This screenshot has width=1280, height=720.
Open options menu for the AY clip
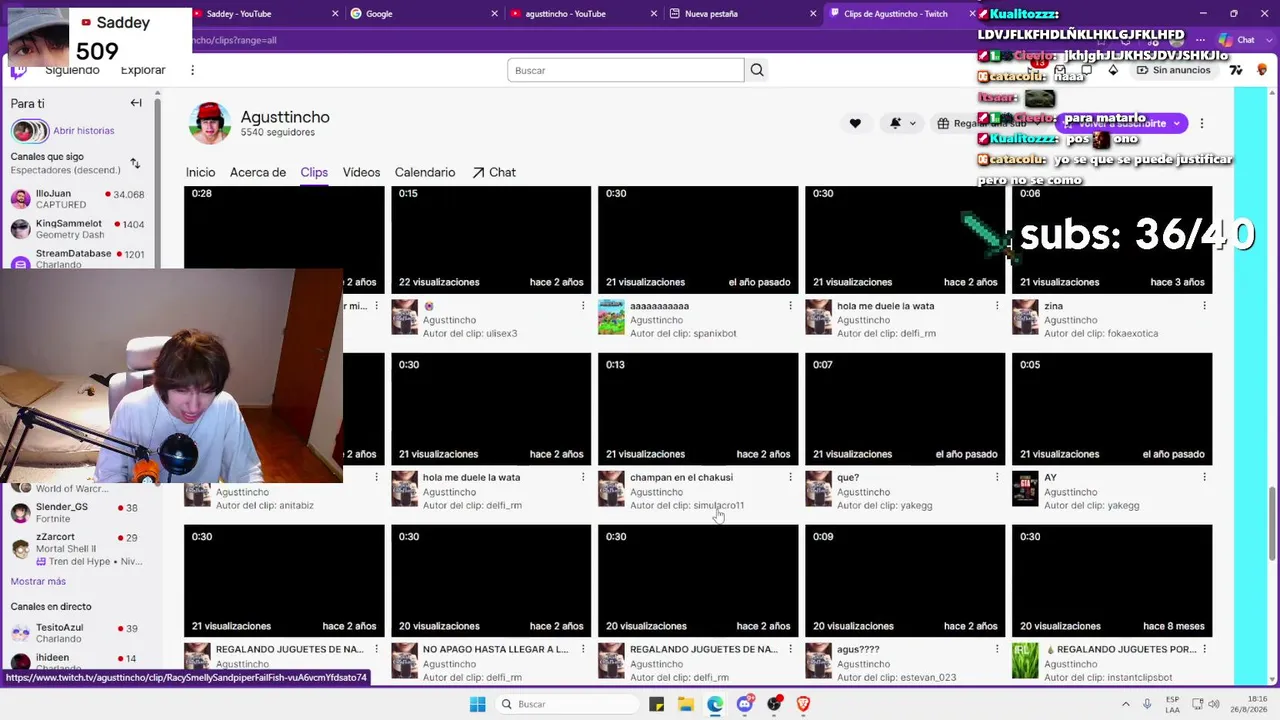click(x=1204, y=478)
